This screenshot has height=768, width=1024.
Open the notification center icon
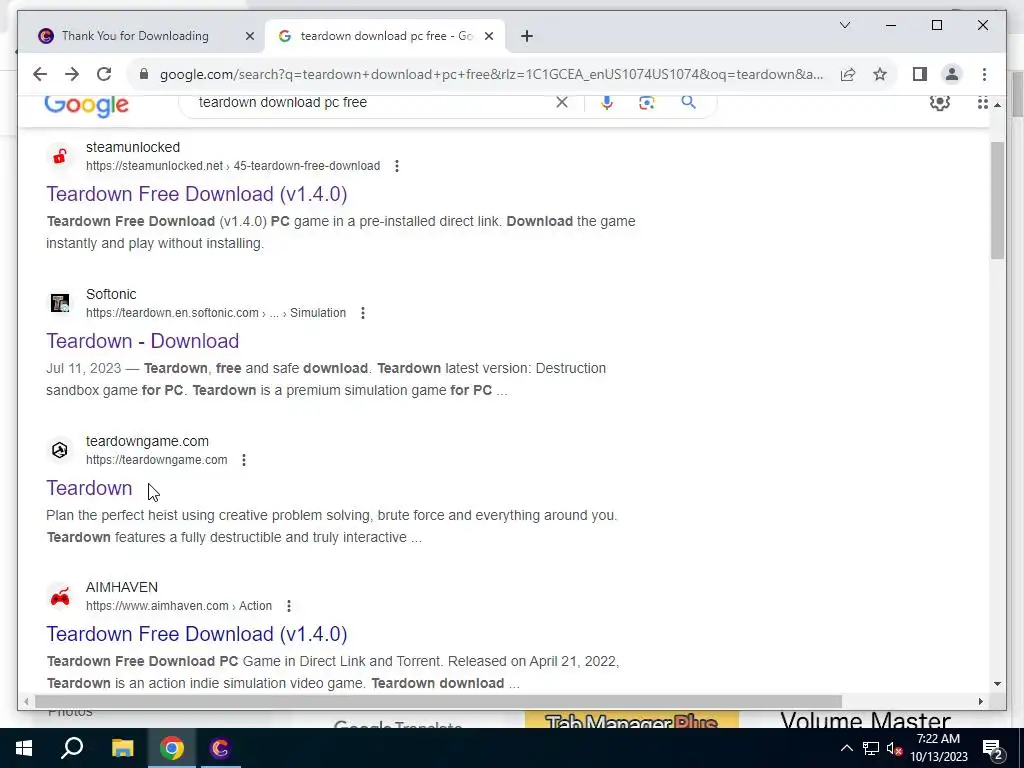tap(992, 749)
